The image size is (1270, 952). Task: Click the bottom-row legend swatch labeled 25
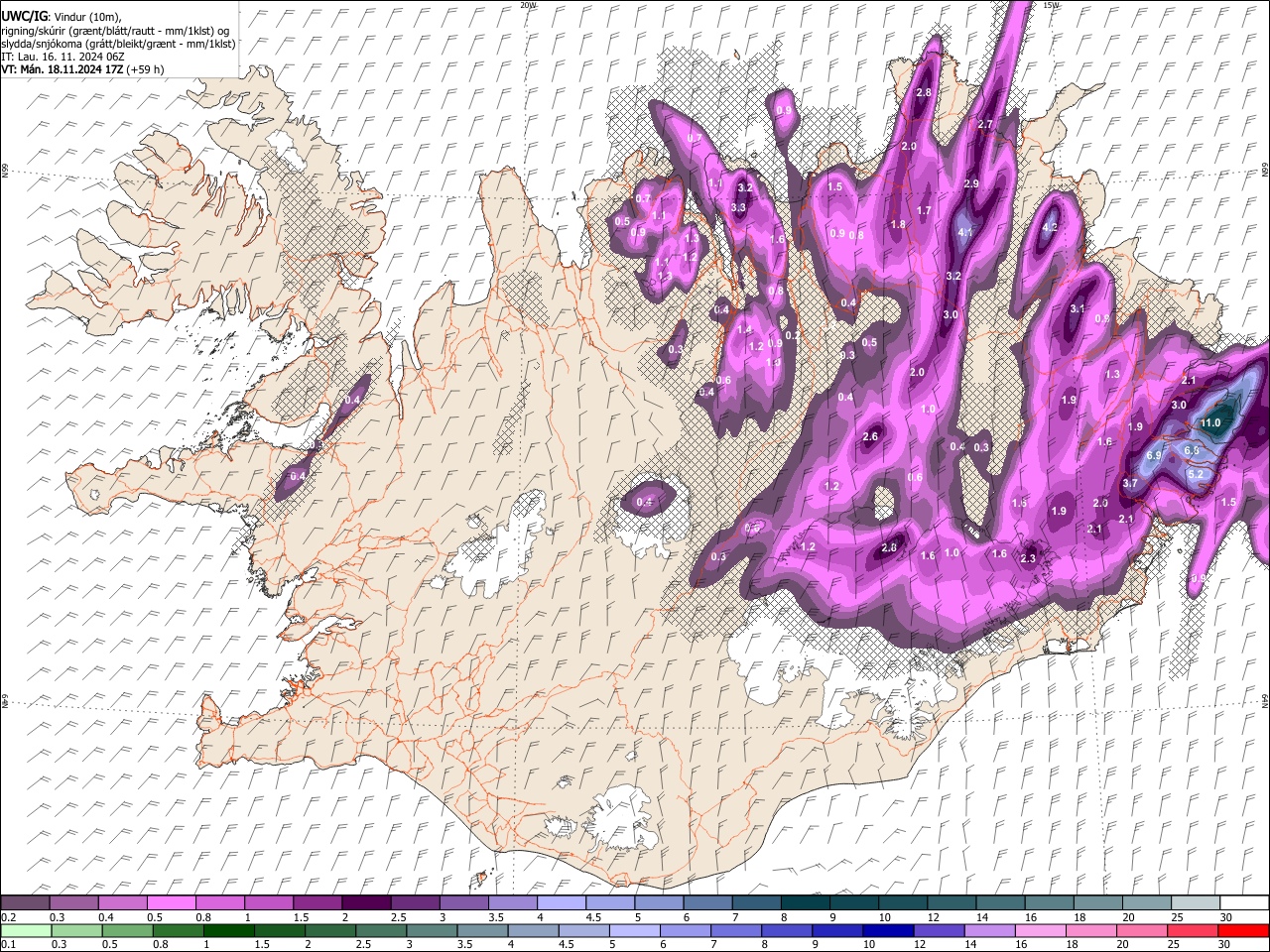point(1194,930)
